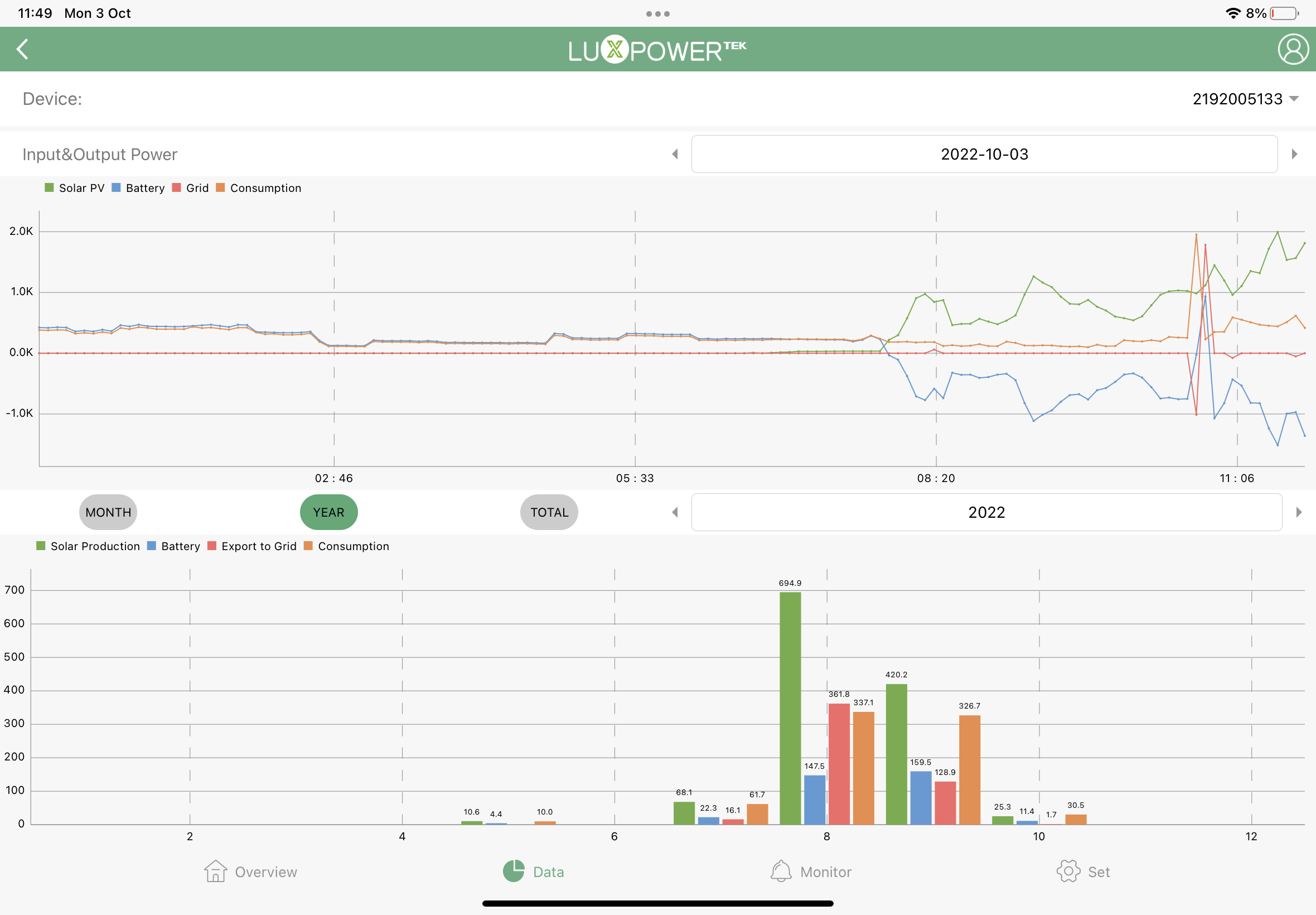Image resolution: width=1316 pixels, height=915 pixels.
Task: Tap the battery status icon
Action: 1283,14
